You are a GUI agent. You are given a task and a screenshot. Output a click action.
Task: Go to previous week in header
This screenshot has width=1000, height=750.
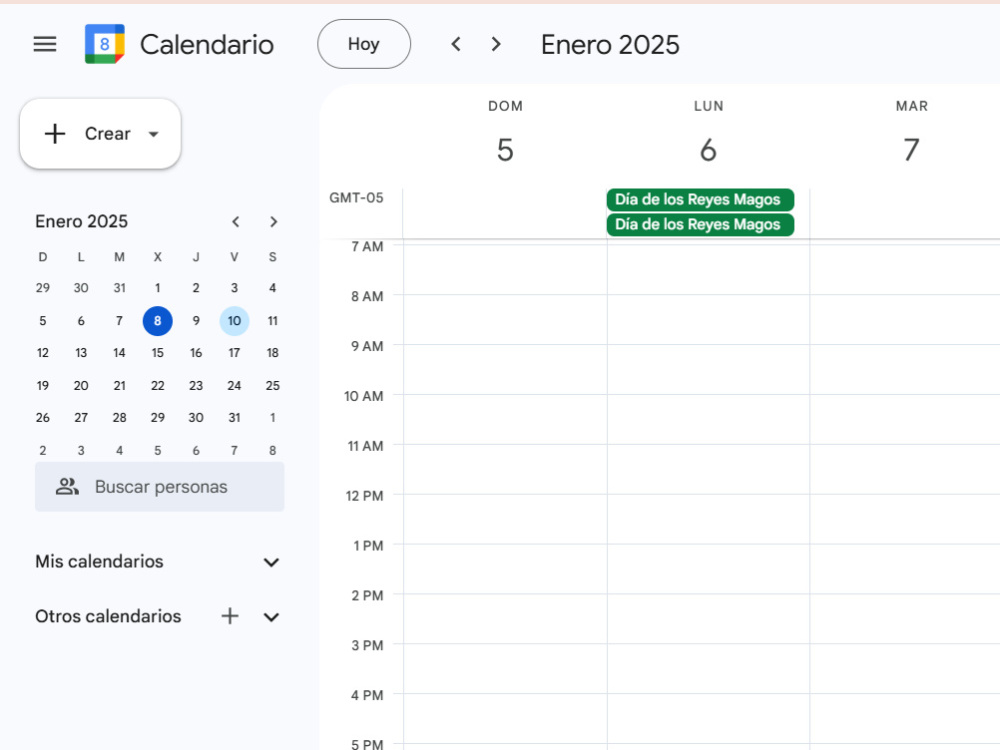pos(455,44)
